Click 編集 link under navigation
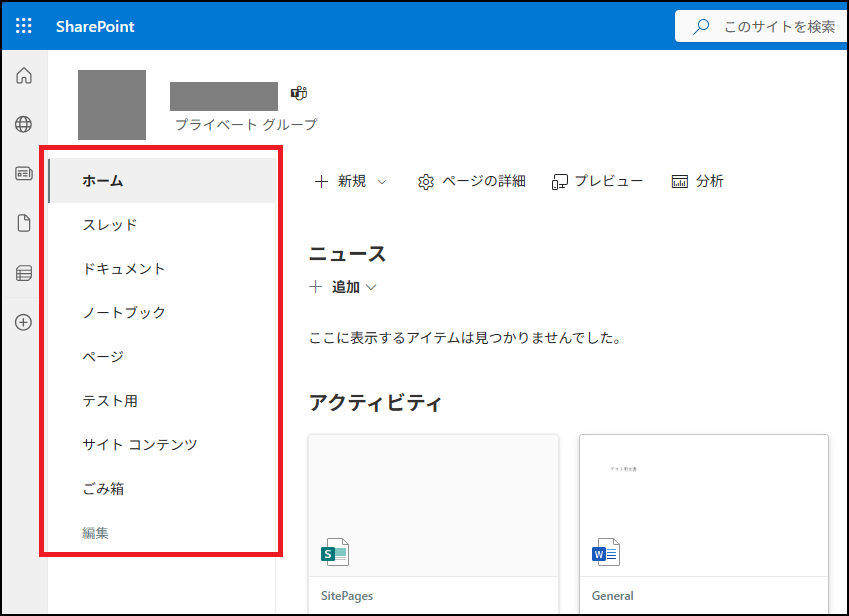Viewport: 849px width, 616px height. [x=95, y=533]
